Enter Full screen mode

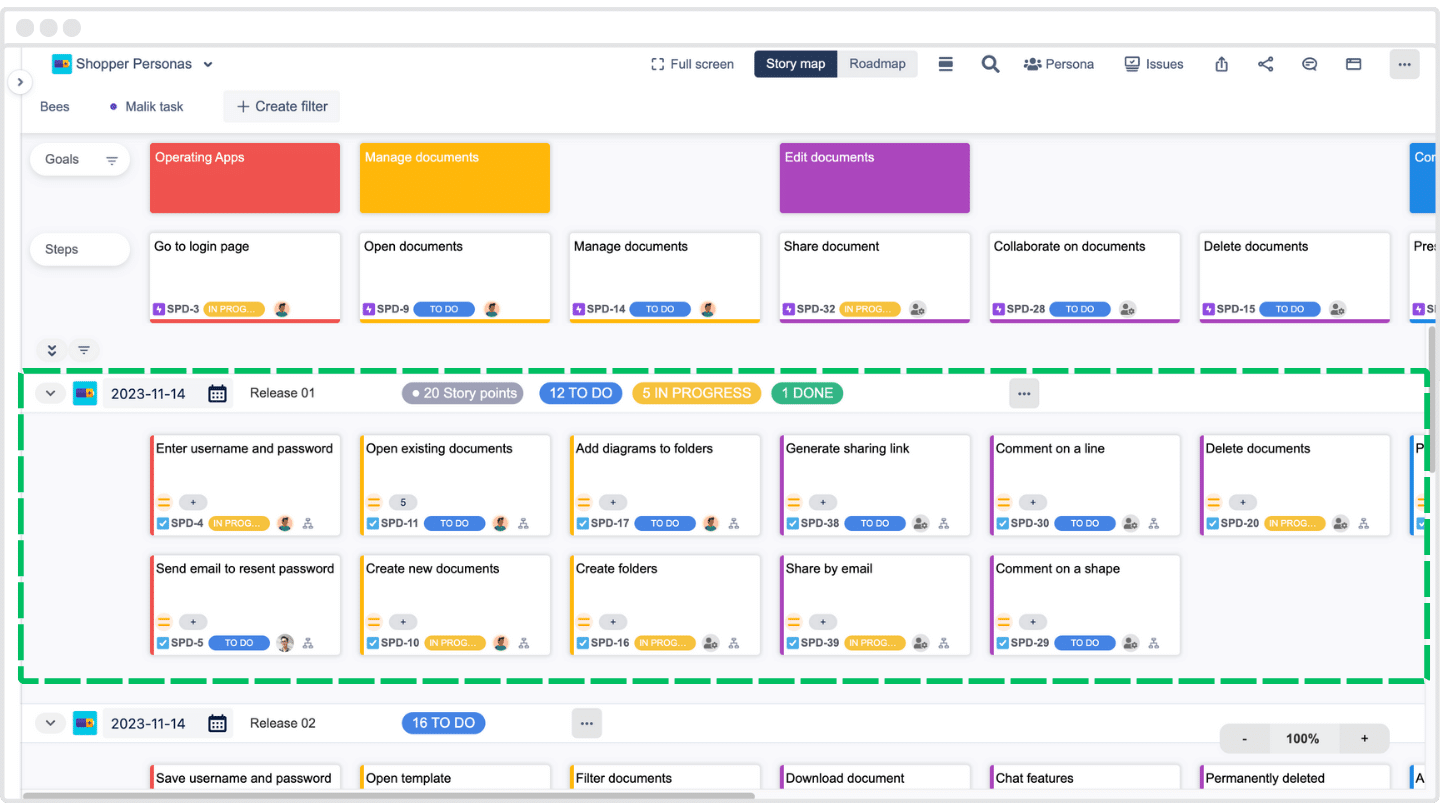pyautogui.click(x=692, y=64)
